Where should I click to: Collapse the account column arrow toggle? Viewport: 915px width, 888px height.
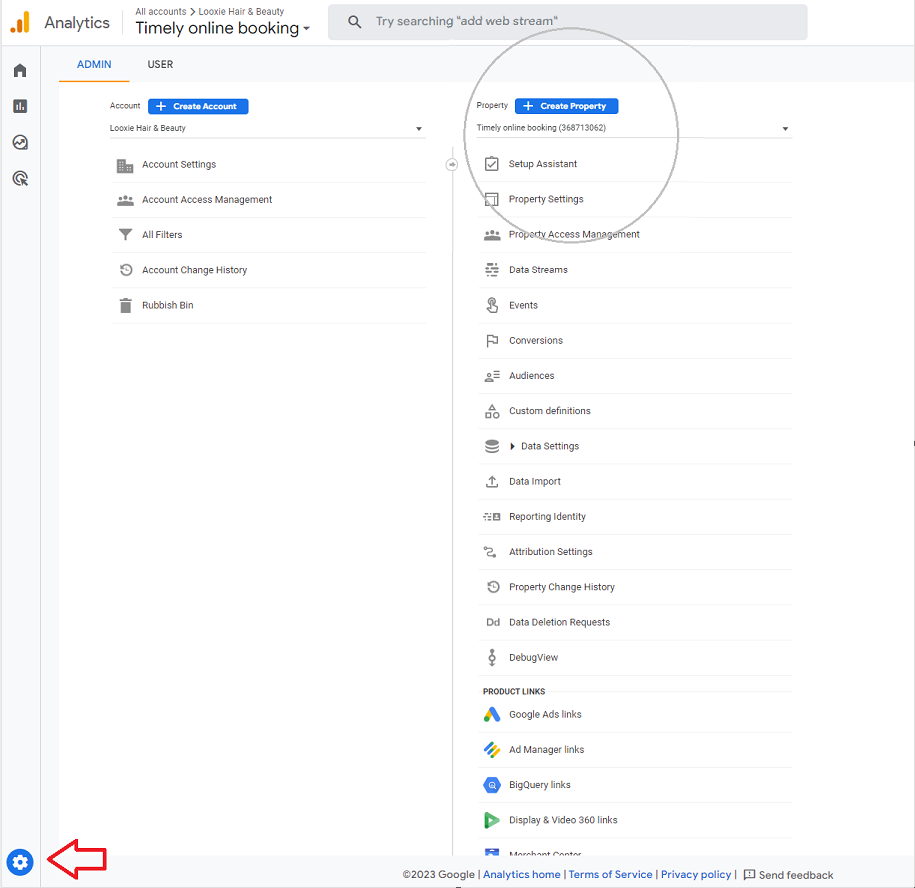[452, 165]
